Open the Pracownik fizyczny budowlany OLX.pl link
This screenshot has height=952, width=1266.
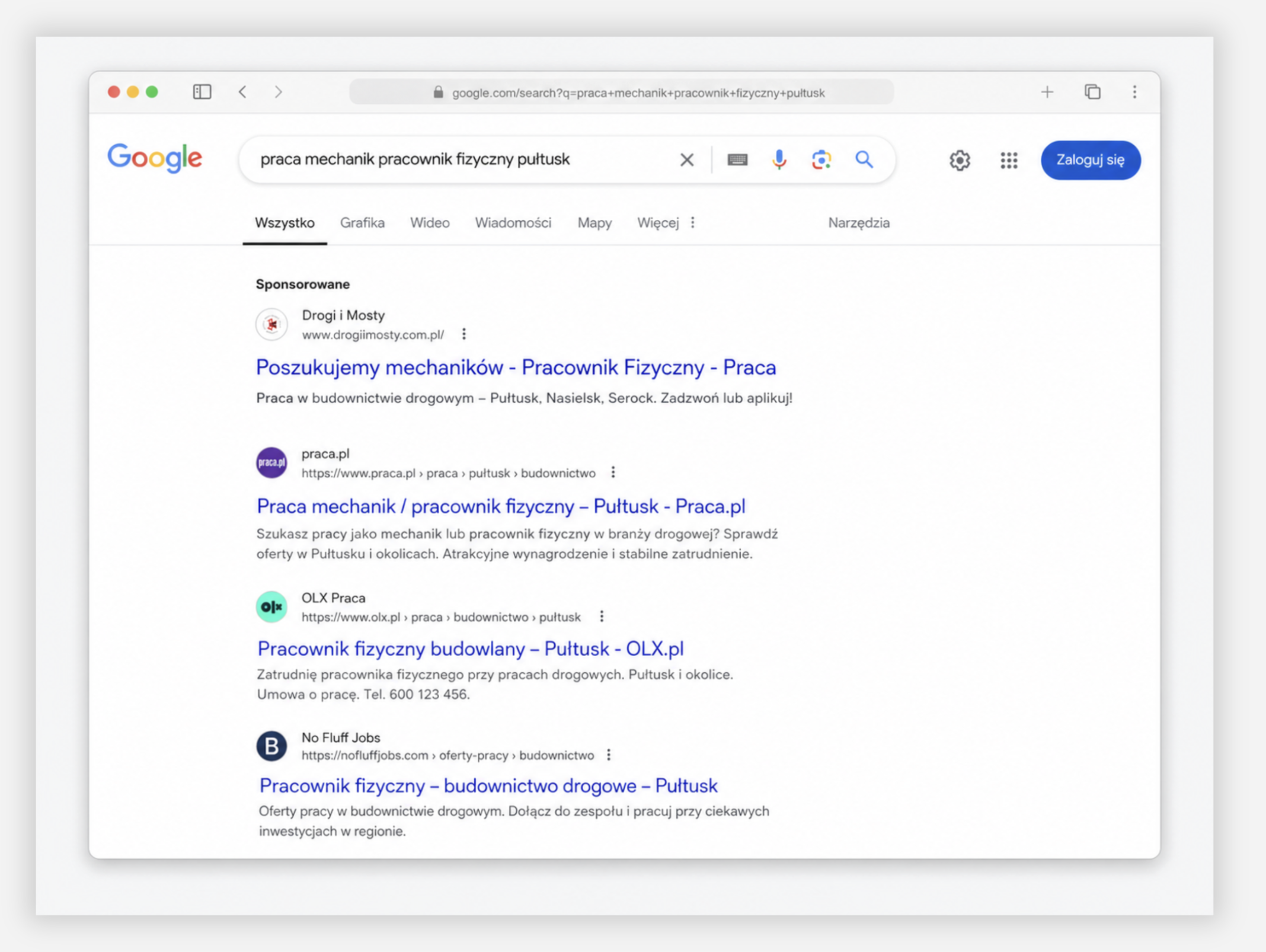[x=470, y=648]
